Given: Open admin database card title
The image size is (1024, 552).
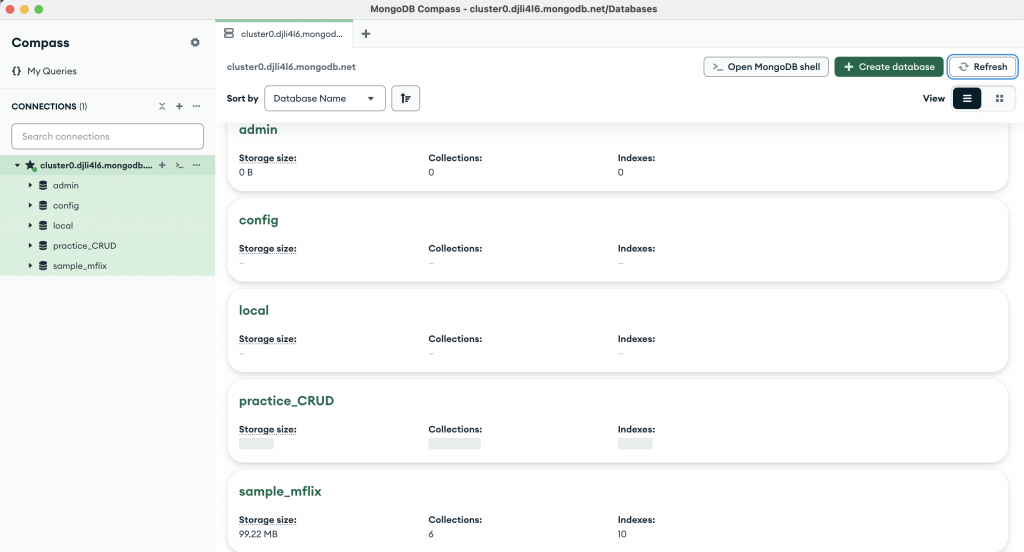Looking at the screenshot, I should [258, 130].
